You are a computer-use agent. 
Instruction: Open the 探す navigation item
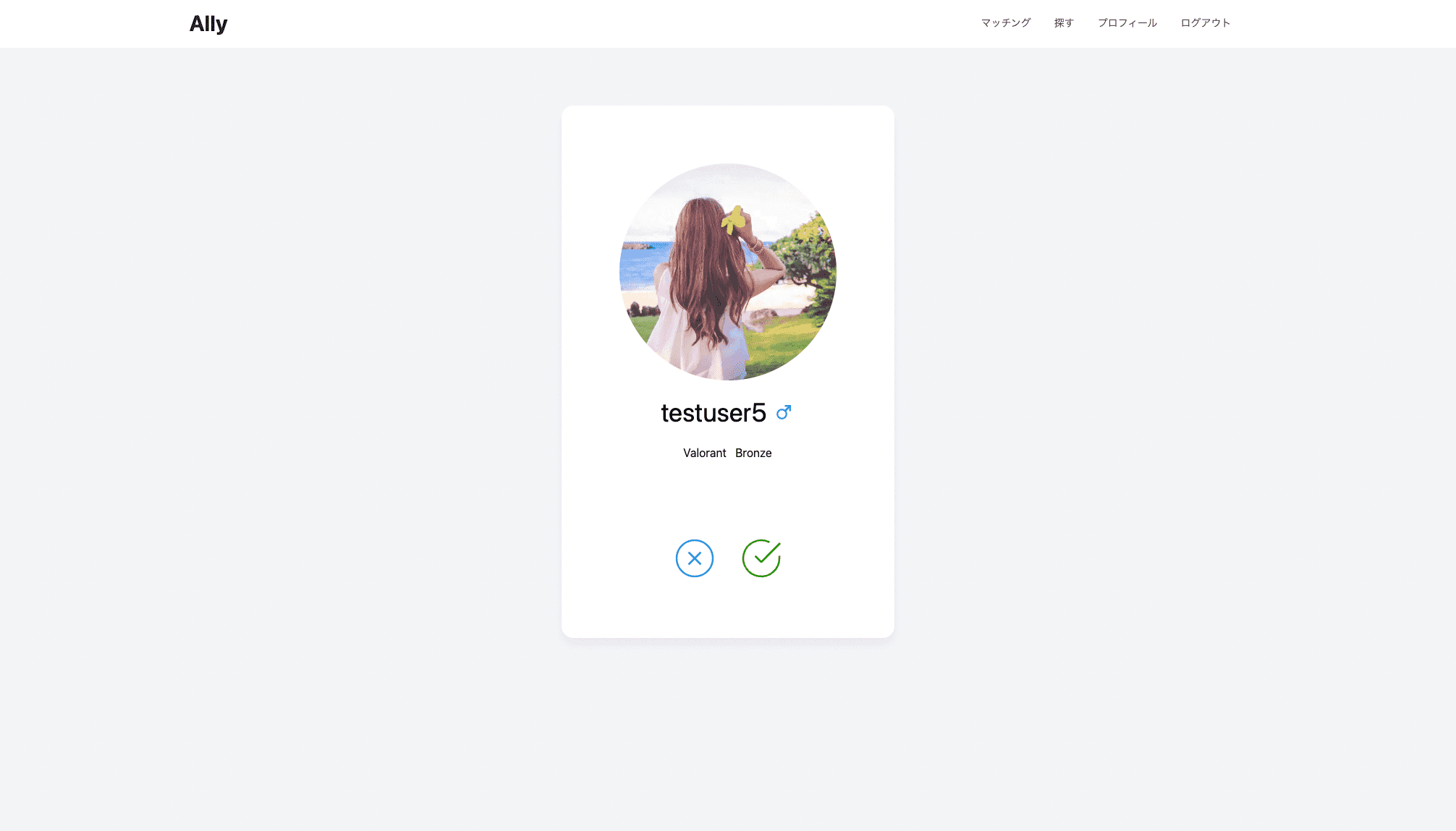click(1064, 23)
